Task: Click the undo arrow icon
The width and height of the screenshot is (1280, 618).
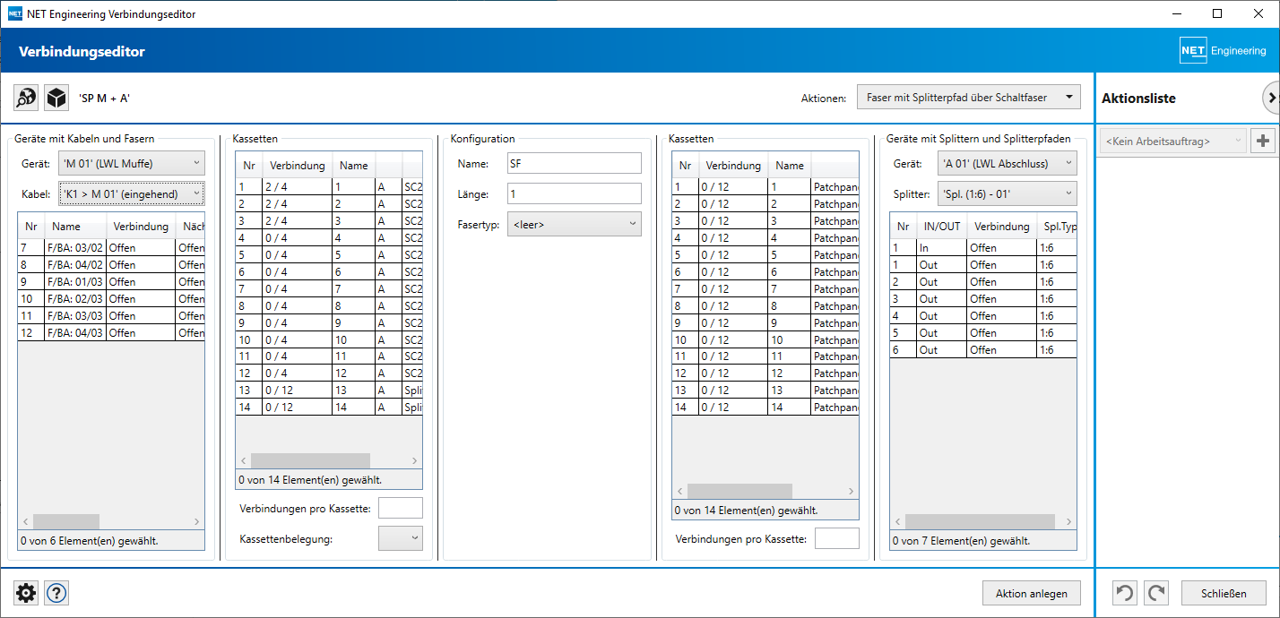Action: pyautogui.click(x=1125, y=593)
